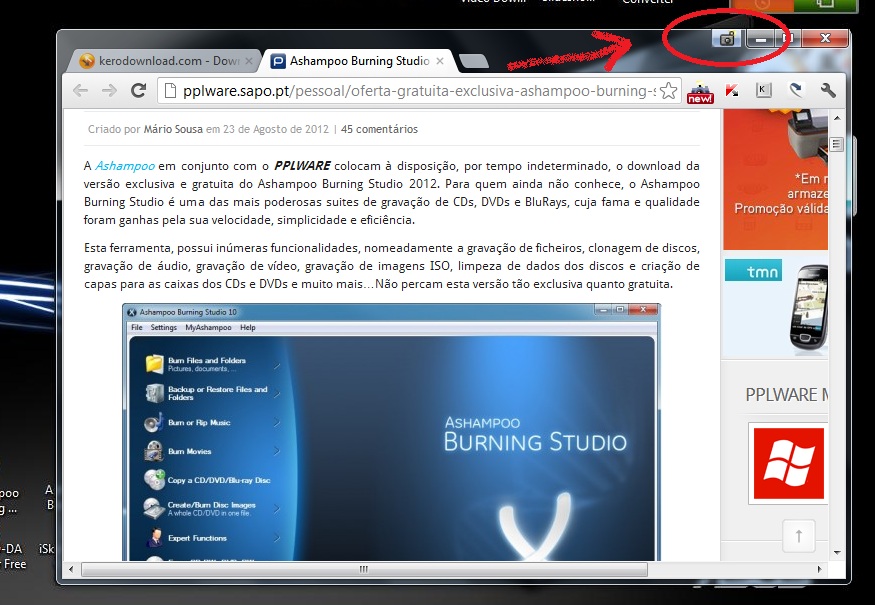Click the Burn Movies icon

coord(153,451)
